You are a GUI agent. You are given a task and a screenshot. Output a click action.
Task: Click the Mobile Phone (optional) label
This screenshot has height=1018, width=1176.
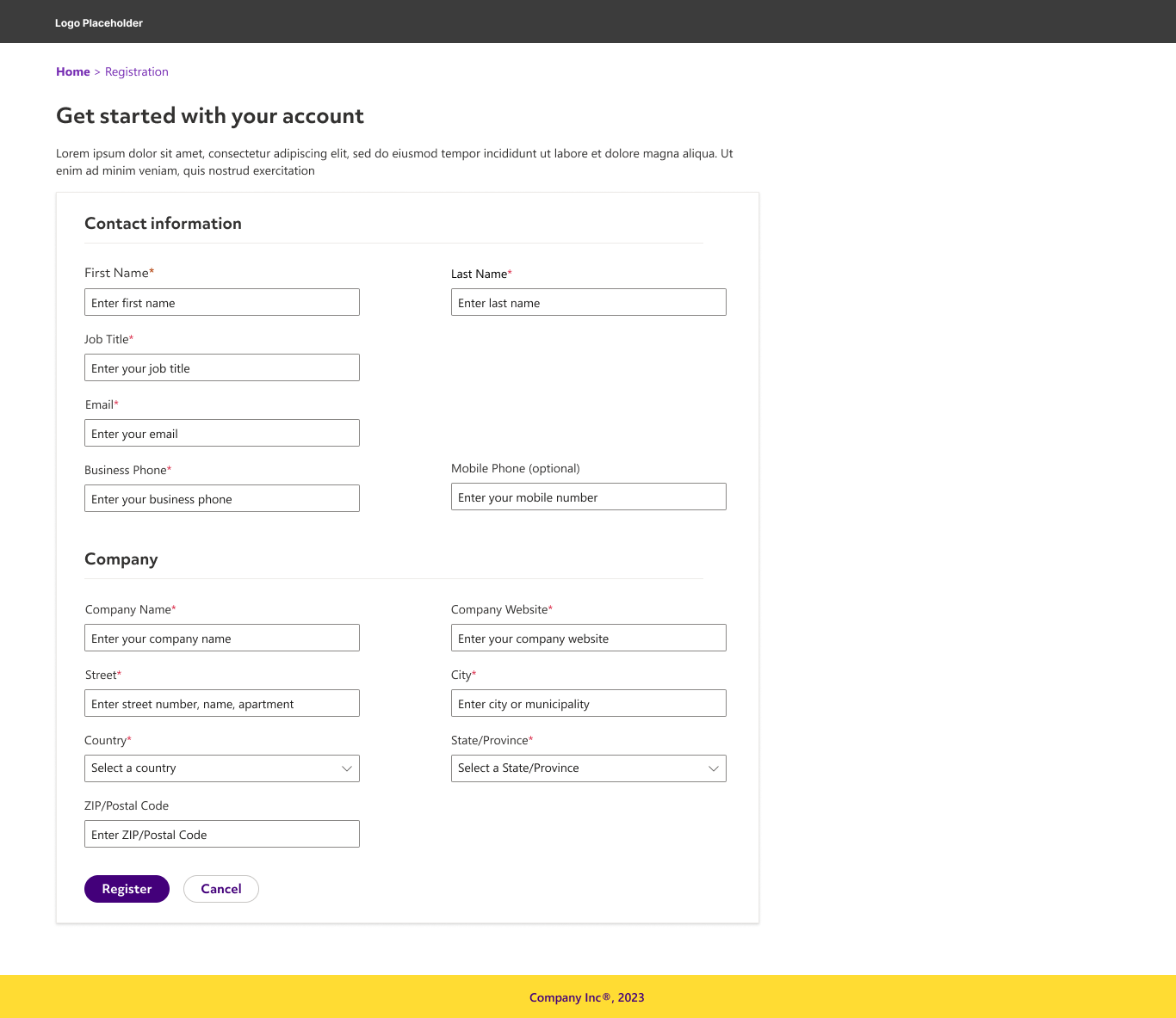click(x=516, y=468)
